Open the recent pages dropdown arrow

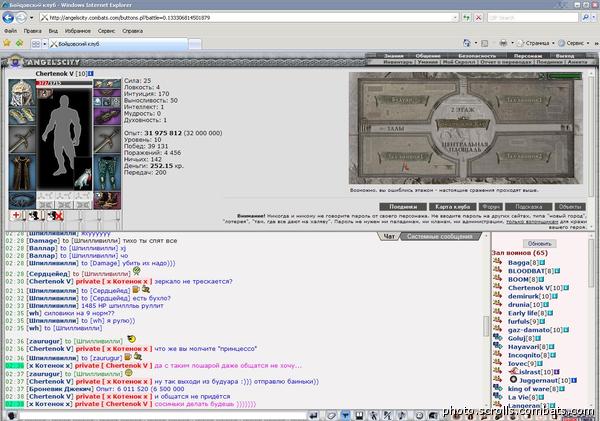point(31,18)
